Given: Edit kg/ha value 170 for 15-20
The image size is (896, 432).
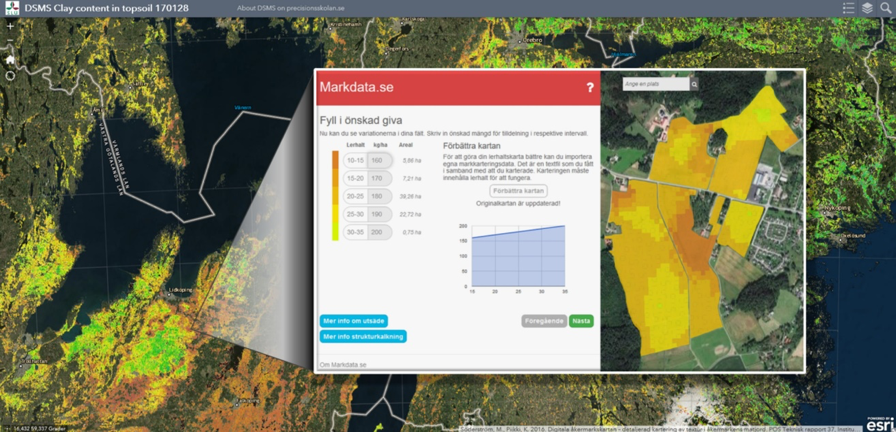Looking at the screenshot, I should pos(379,178).
